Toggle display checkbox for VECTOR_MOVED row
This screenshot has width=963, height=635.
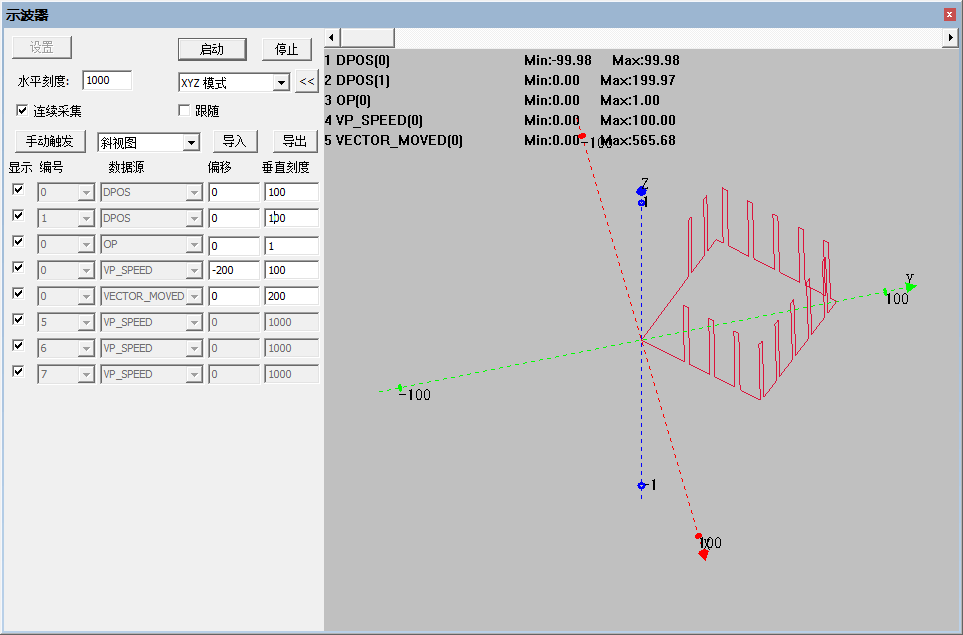pyautogui.click(x=18, y=294)
